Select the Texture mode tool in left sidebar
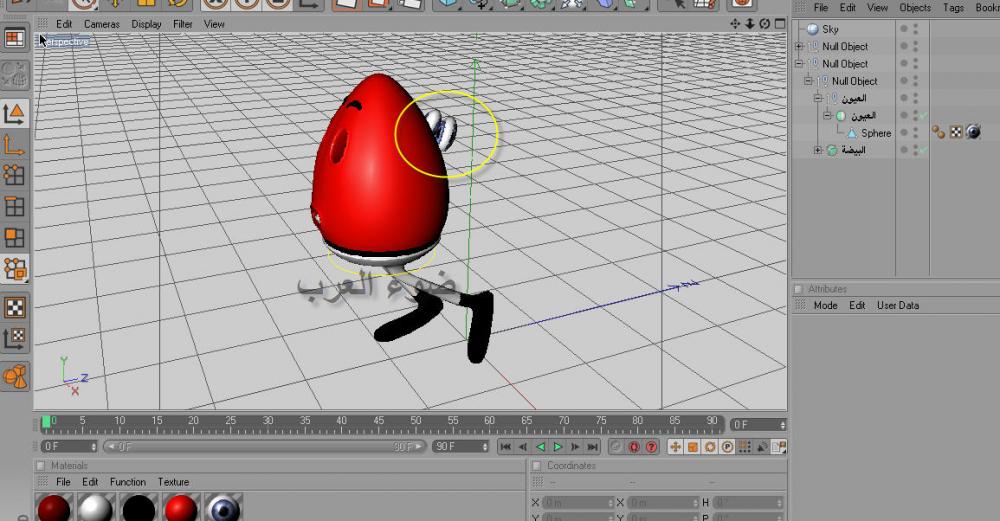The width and height of the screenshot is (1000, 521). 15,307
